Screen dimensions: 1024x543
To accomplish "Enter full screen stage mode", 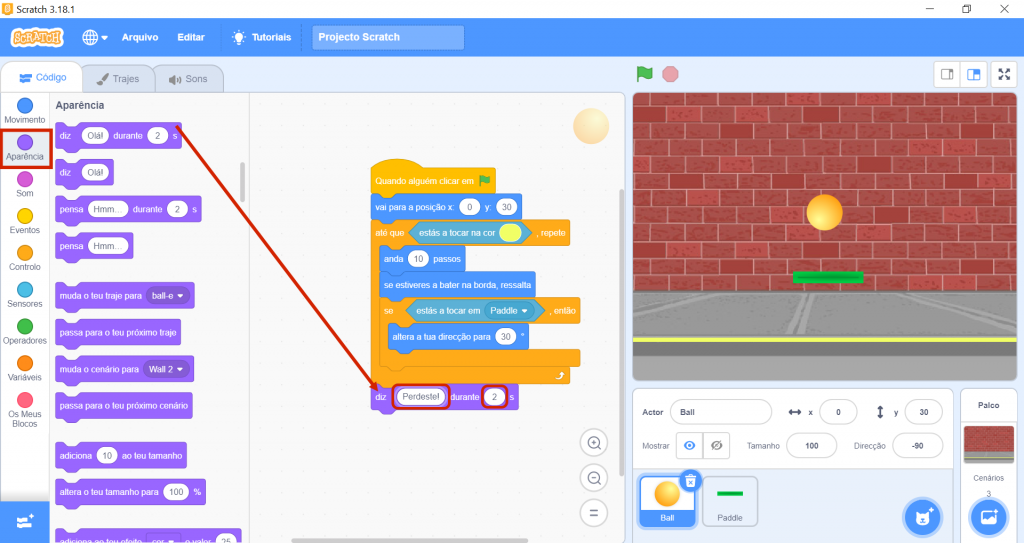I will (1004, 74).
